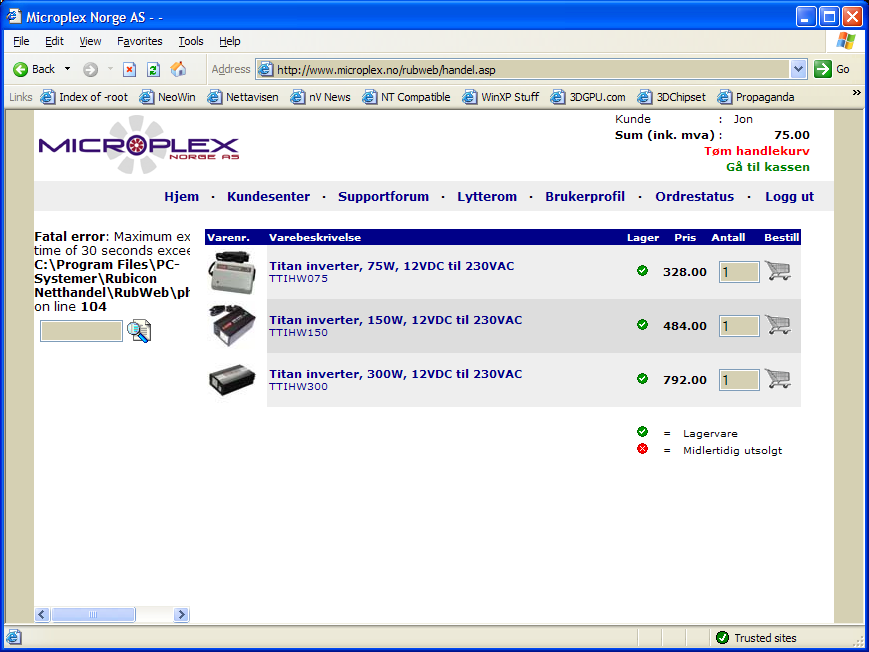Go to Hjem in the navigation bar

point(181,196)
